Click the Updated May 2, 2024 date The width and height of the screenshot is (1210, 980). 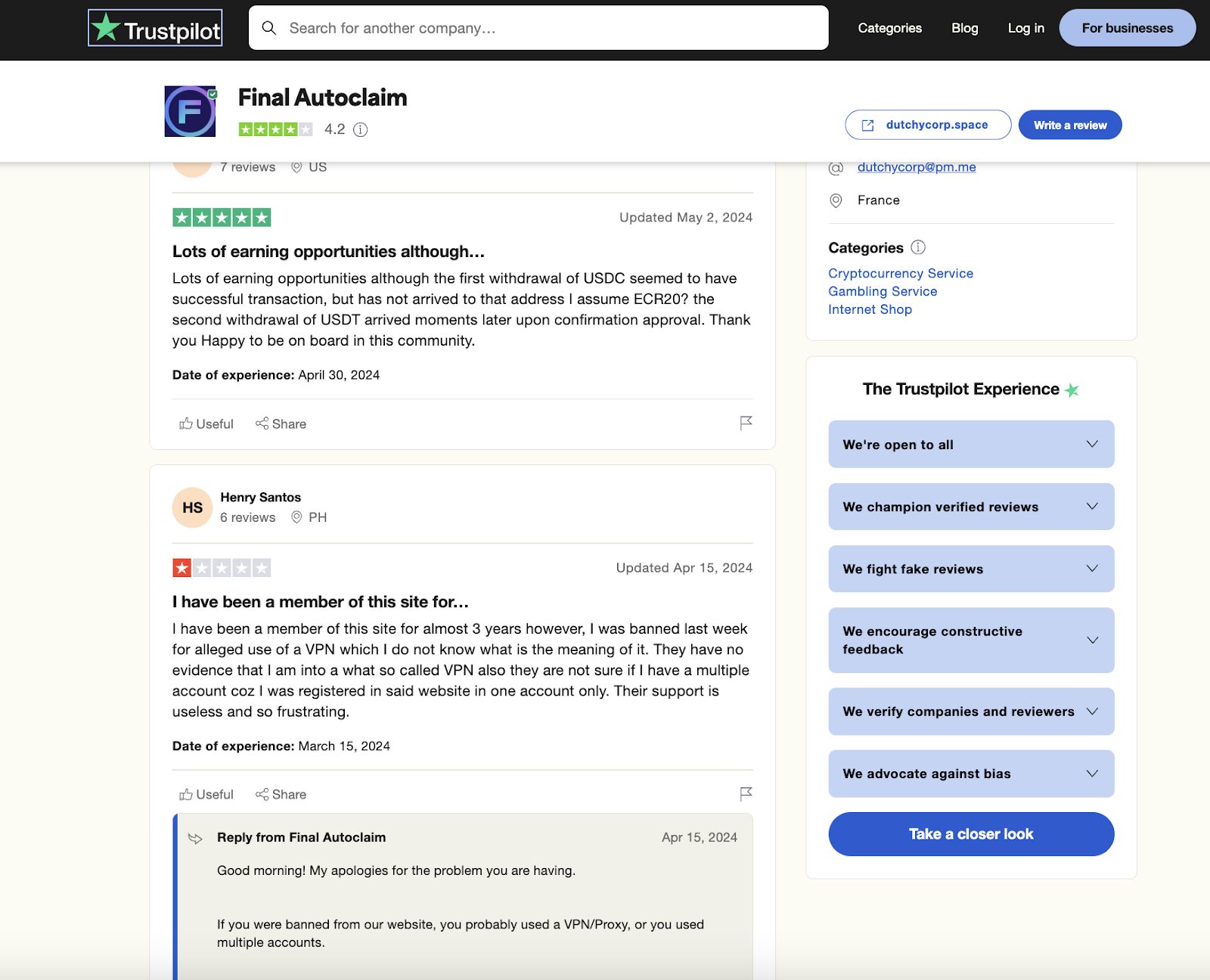tap(686, 217)
